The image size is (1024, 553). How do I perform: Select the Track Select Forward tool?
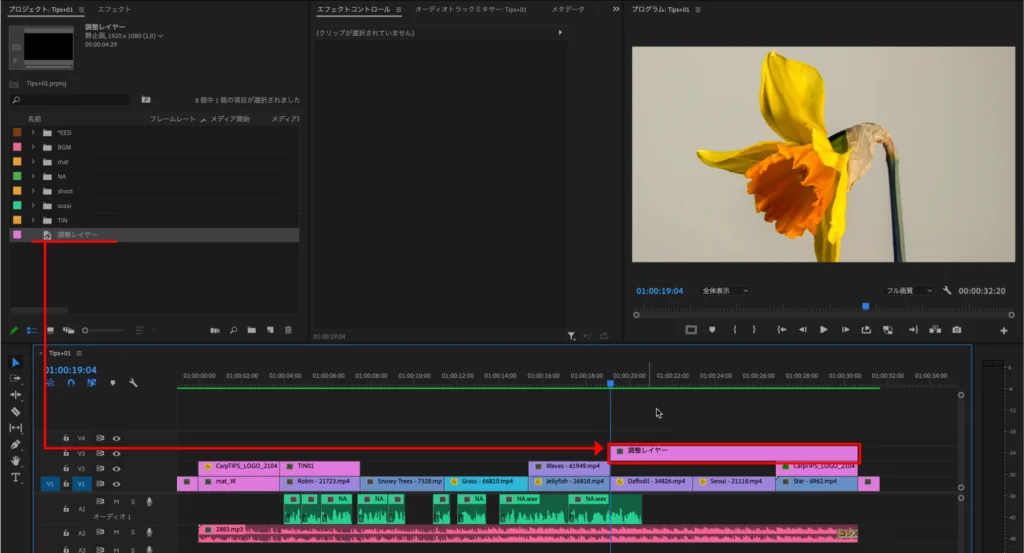click(x=16, y=379)
